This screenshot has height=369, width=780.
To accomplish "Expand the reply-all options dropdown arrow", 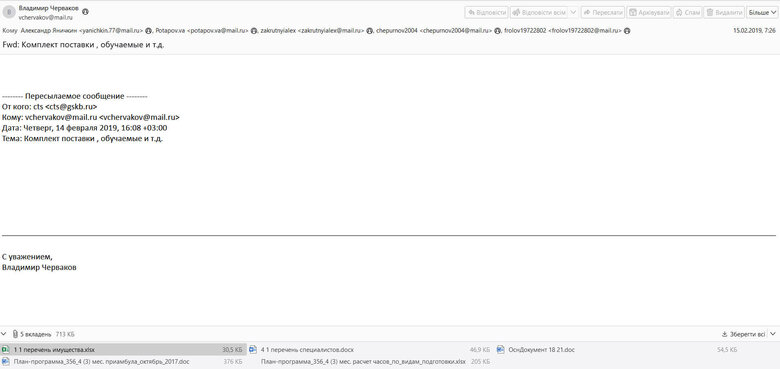I will pyautogui.click(x=573, y=12).
